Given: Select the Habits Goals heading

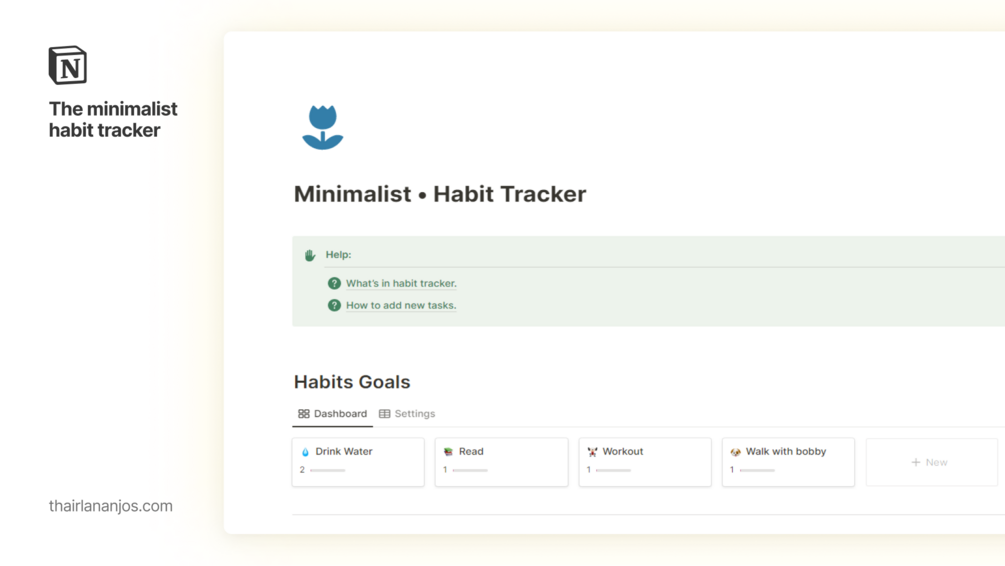Looking at the screenshot, I should pos(352,382).
